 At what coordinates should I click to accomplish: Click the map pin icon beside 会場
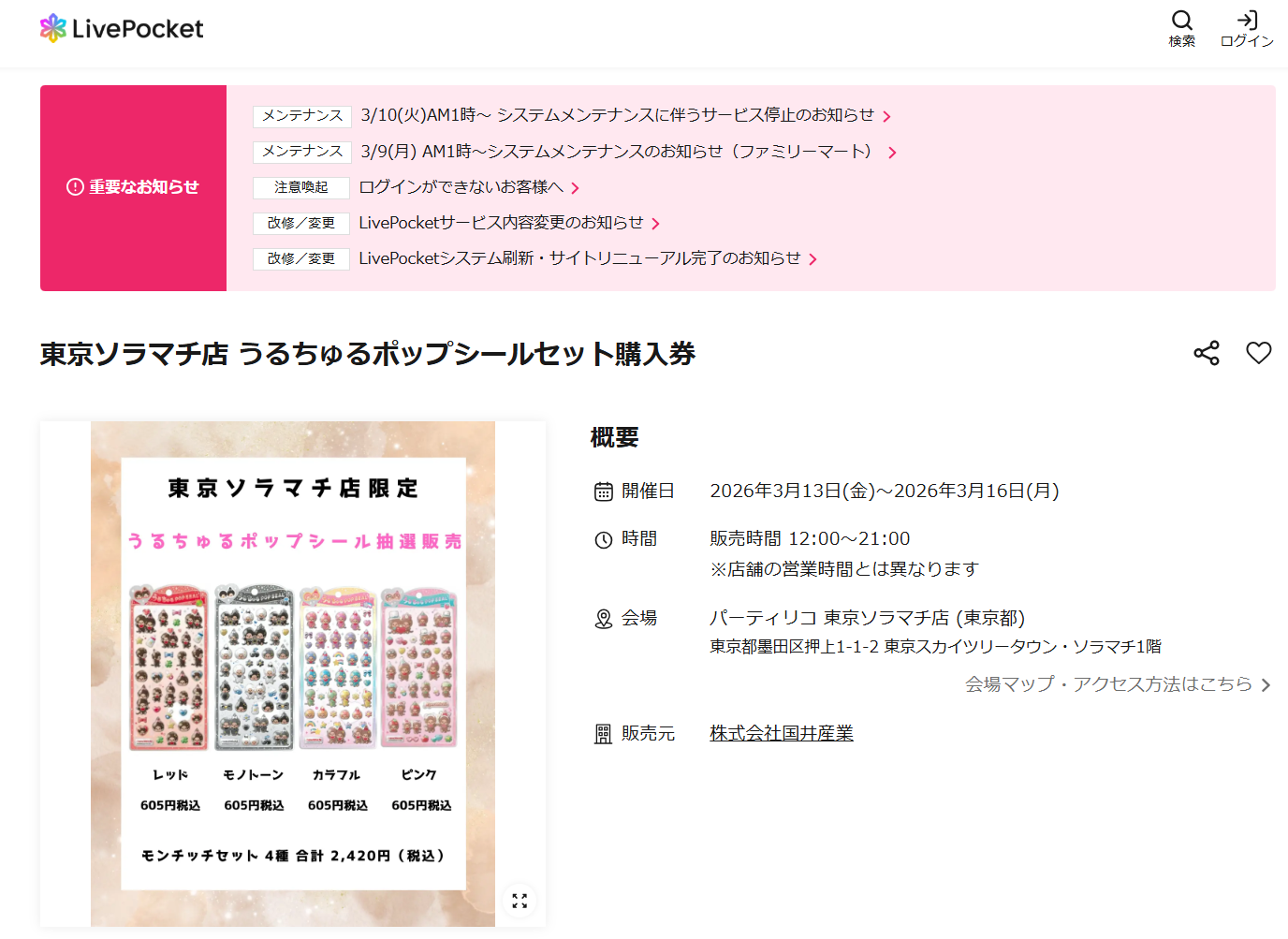pos(604,619)
